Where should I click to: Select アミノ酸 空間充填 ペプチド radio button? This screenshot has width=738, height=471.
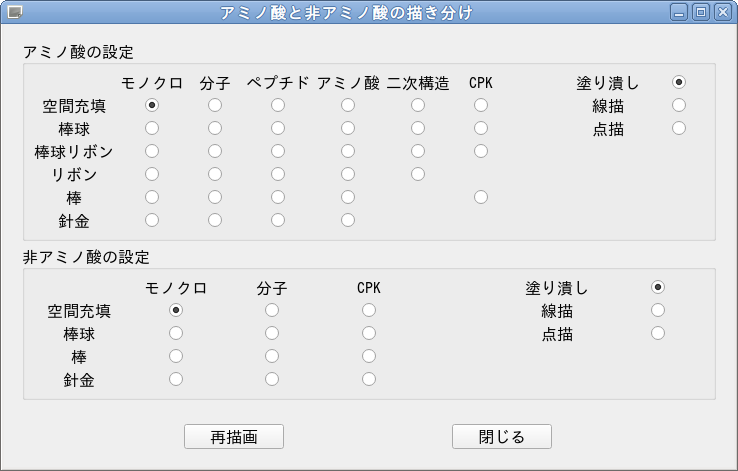click(x=278, y=105)
